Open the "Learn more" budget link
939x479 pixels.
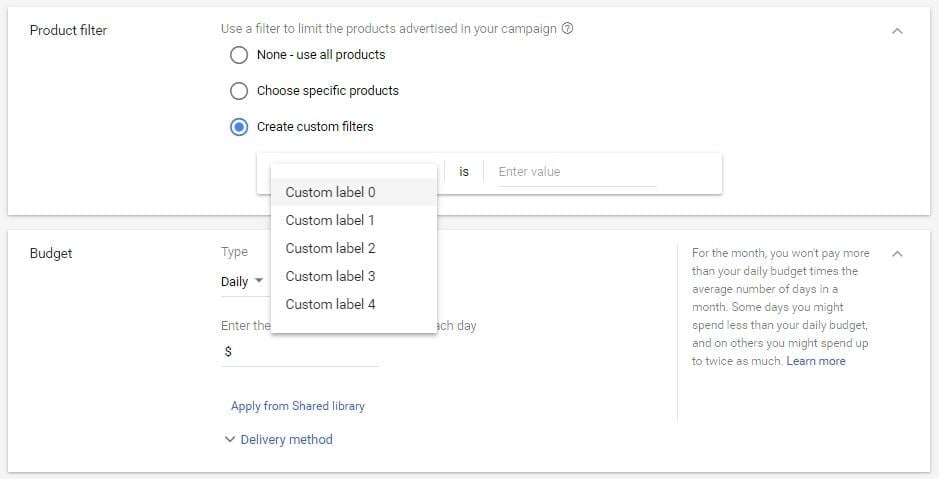(x=816, y=361)
